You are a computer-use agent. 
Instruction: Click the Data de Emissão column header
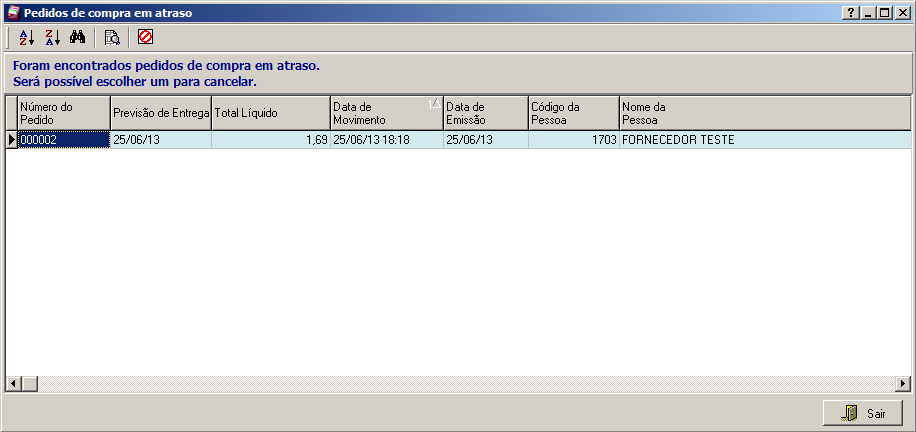(485, 113)
